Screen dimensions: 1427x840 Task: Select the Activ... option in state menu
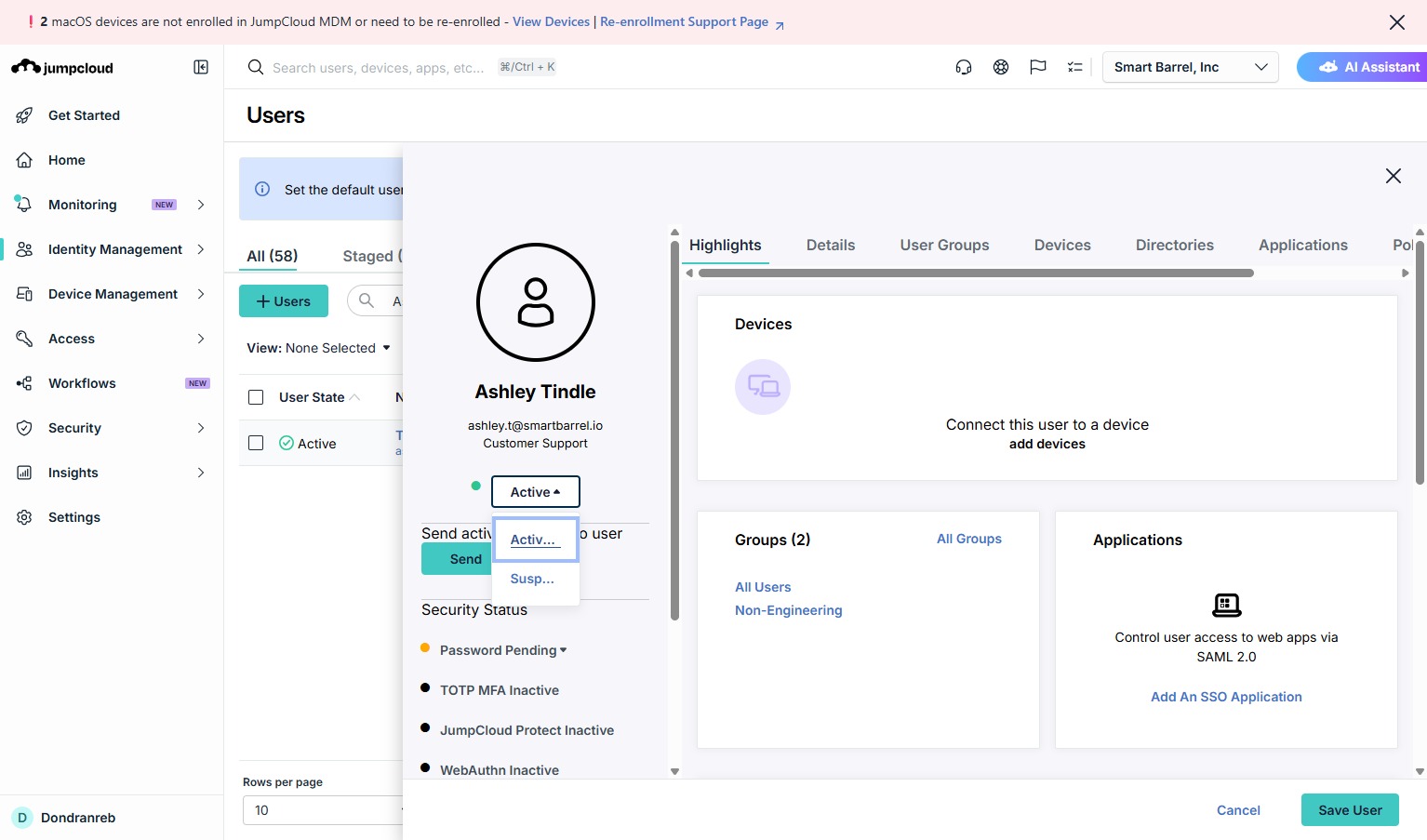coord(536,540)
